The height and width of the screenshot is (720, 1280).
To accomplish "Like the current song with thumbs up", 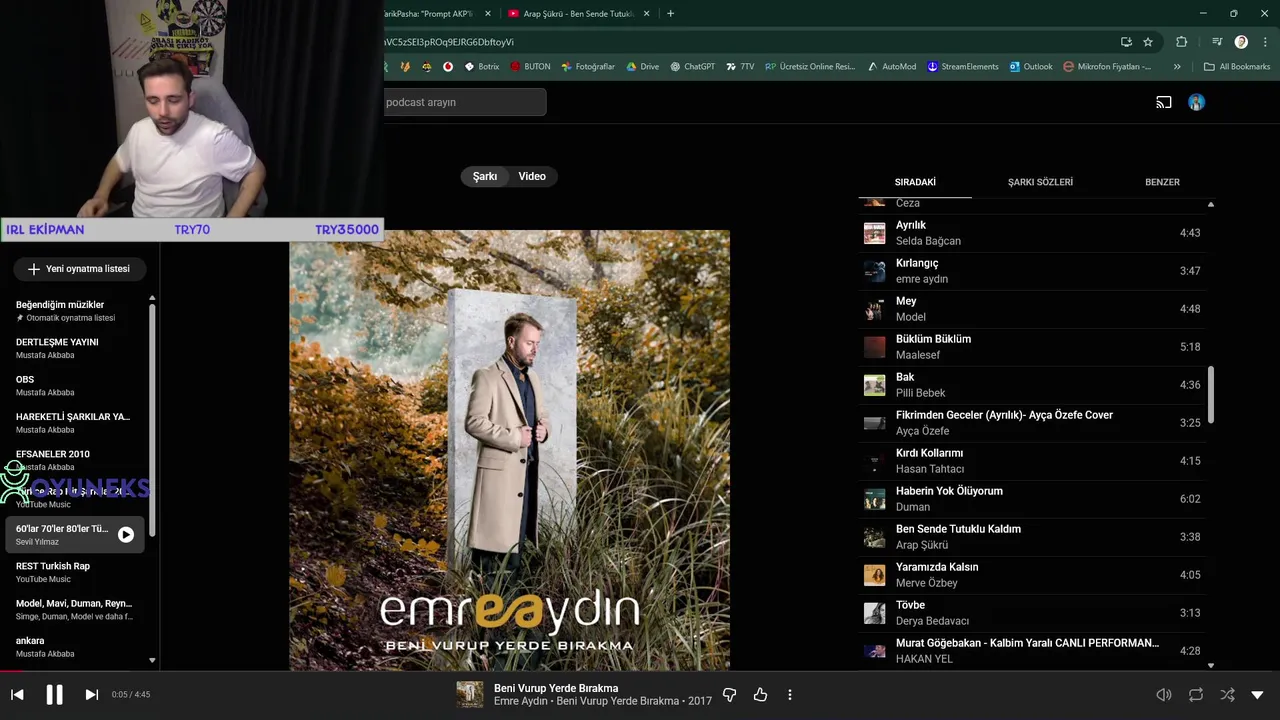I will pyautogui.click(x=760, y=694).
